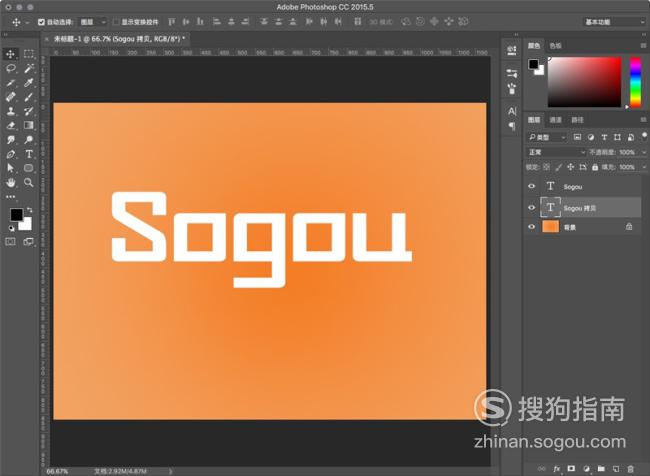Select the Horizontal Type tool

29,154
